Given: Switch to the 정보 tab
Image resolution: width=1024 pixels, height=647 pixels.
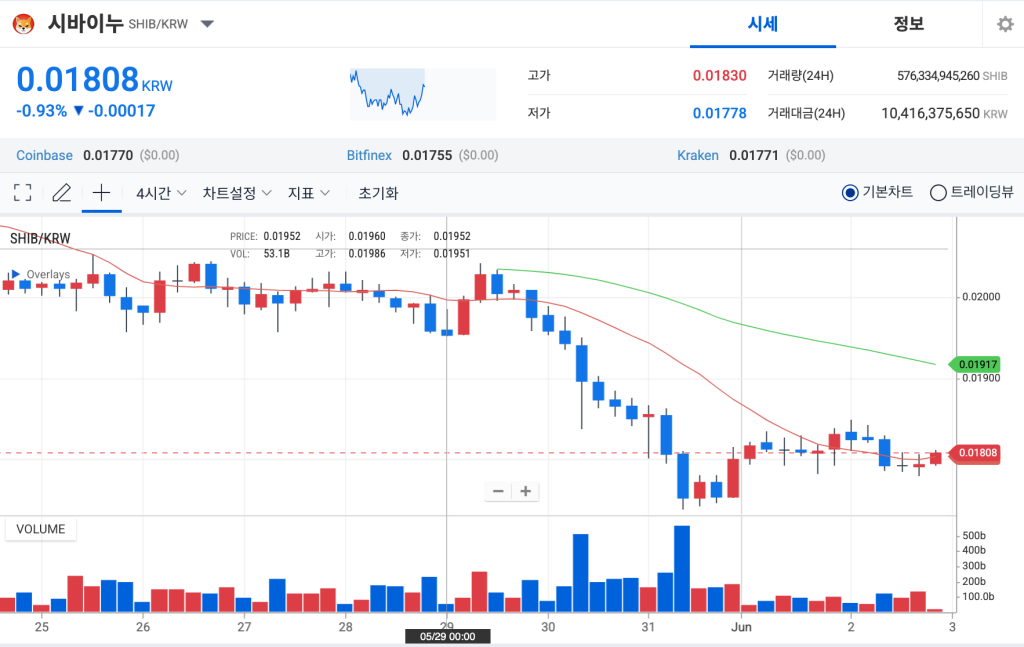Looking at the screenshot, I should coord(908,24).
